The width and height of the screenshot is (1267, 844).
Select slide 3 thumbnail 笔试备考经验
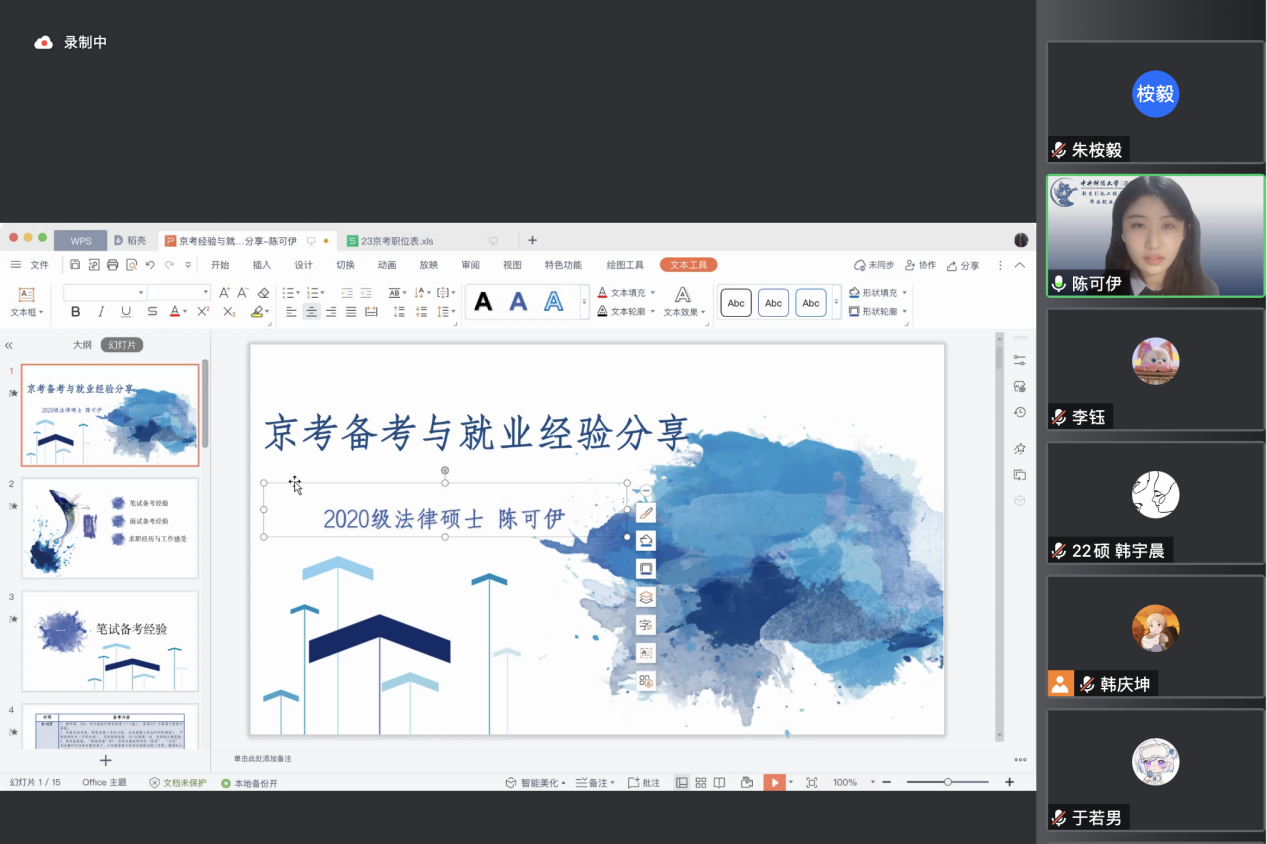coord(110,640)
